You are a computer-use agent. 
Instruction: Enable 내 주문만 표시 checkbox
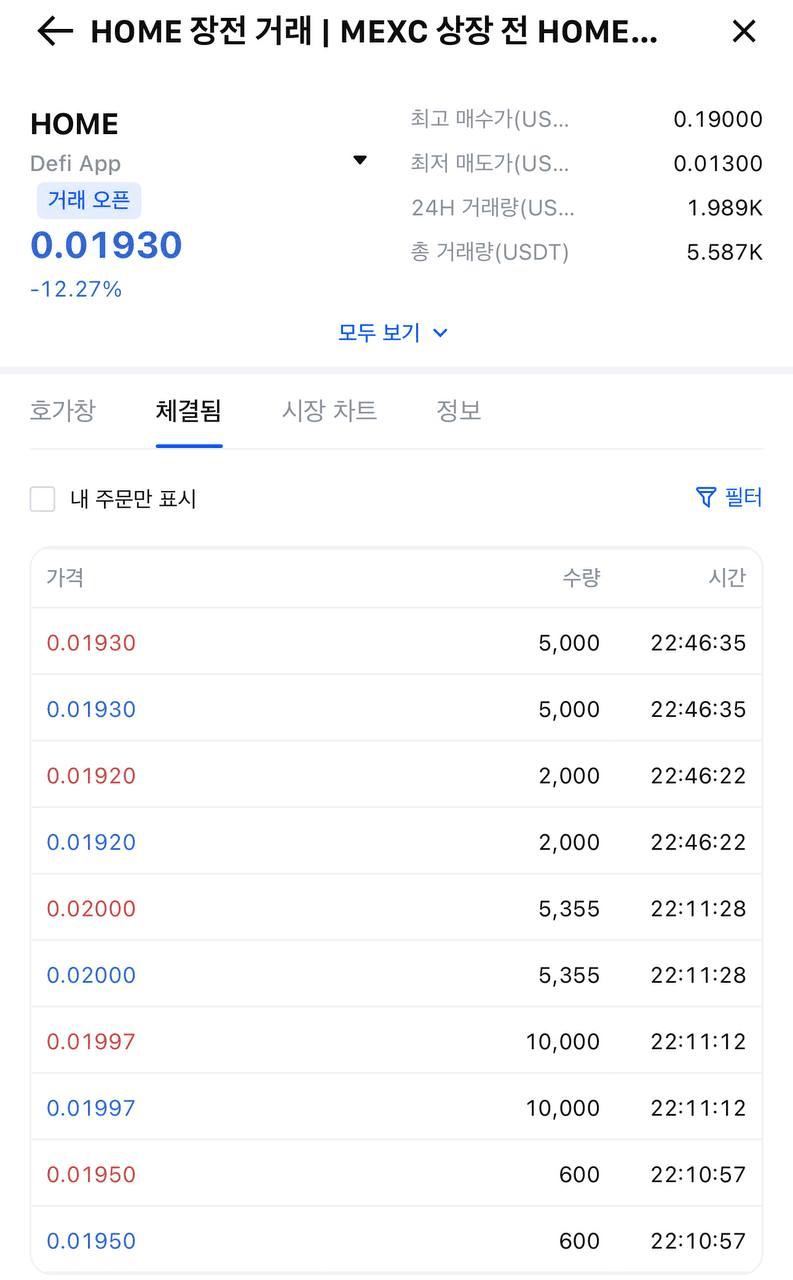click(42, 499)
